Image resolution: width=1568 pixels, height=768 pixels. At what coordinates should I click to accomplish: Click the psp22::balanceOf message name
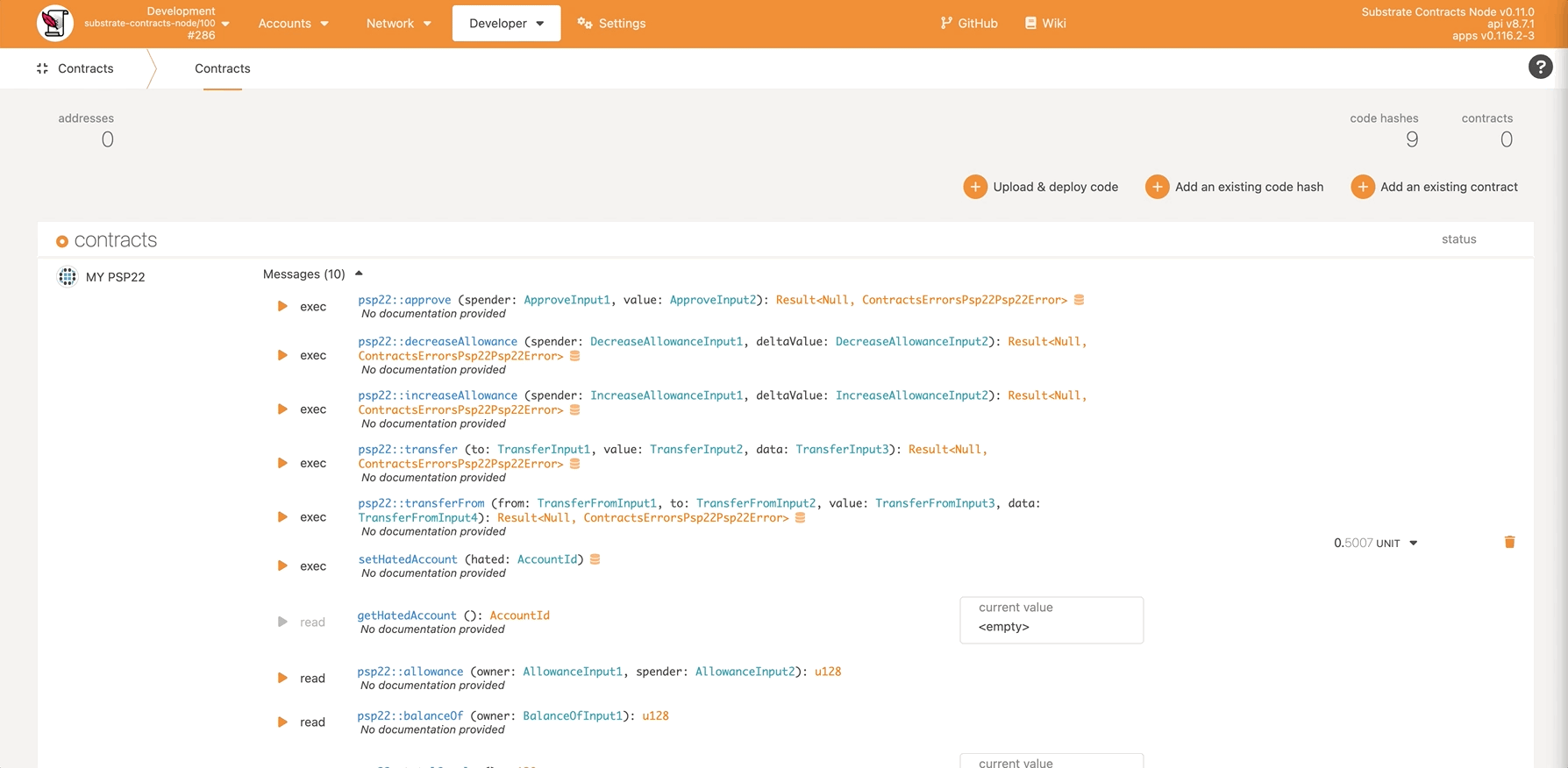coord(410,715)
